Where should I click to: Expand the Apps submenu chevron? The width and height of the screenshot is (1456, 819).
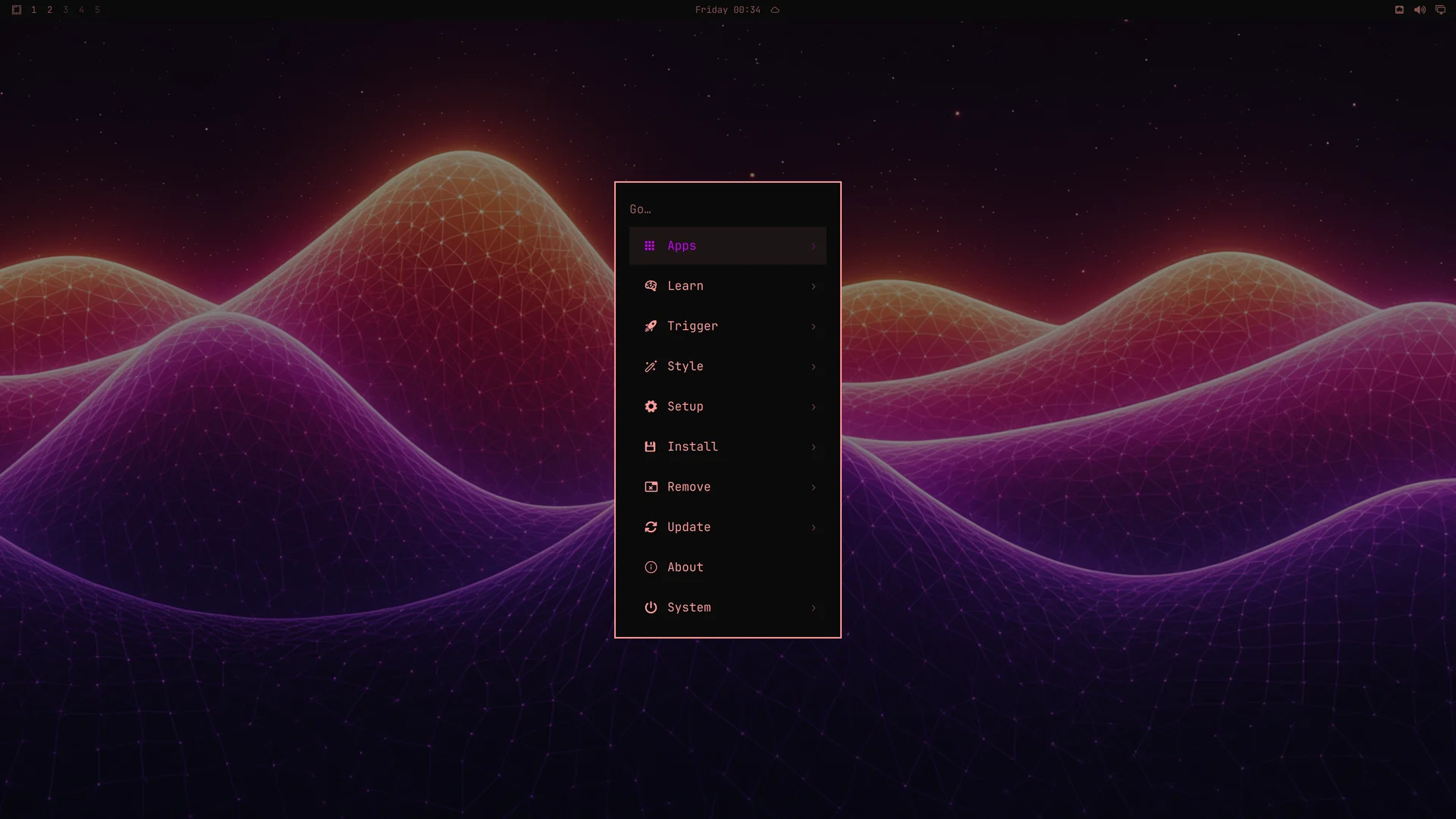pyautogui.click(x=814, y=246)
